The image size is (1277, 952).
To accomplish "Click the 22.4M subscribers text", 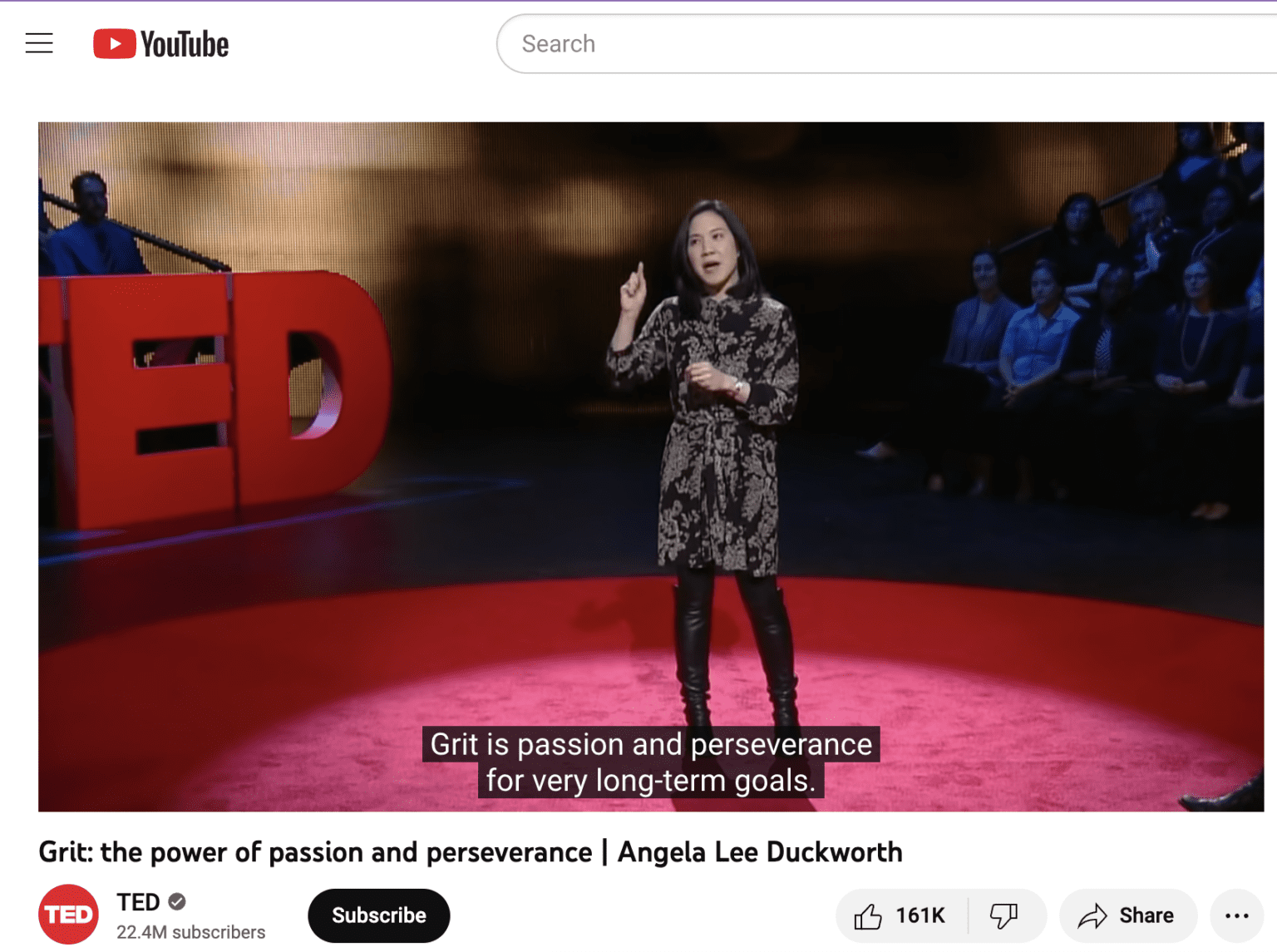I will [x=190, y=932].
